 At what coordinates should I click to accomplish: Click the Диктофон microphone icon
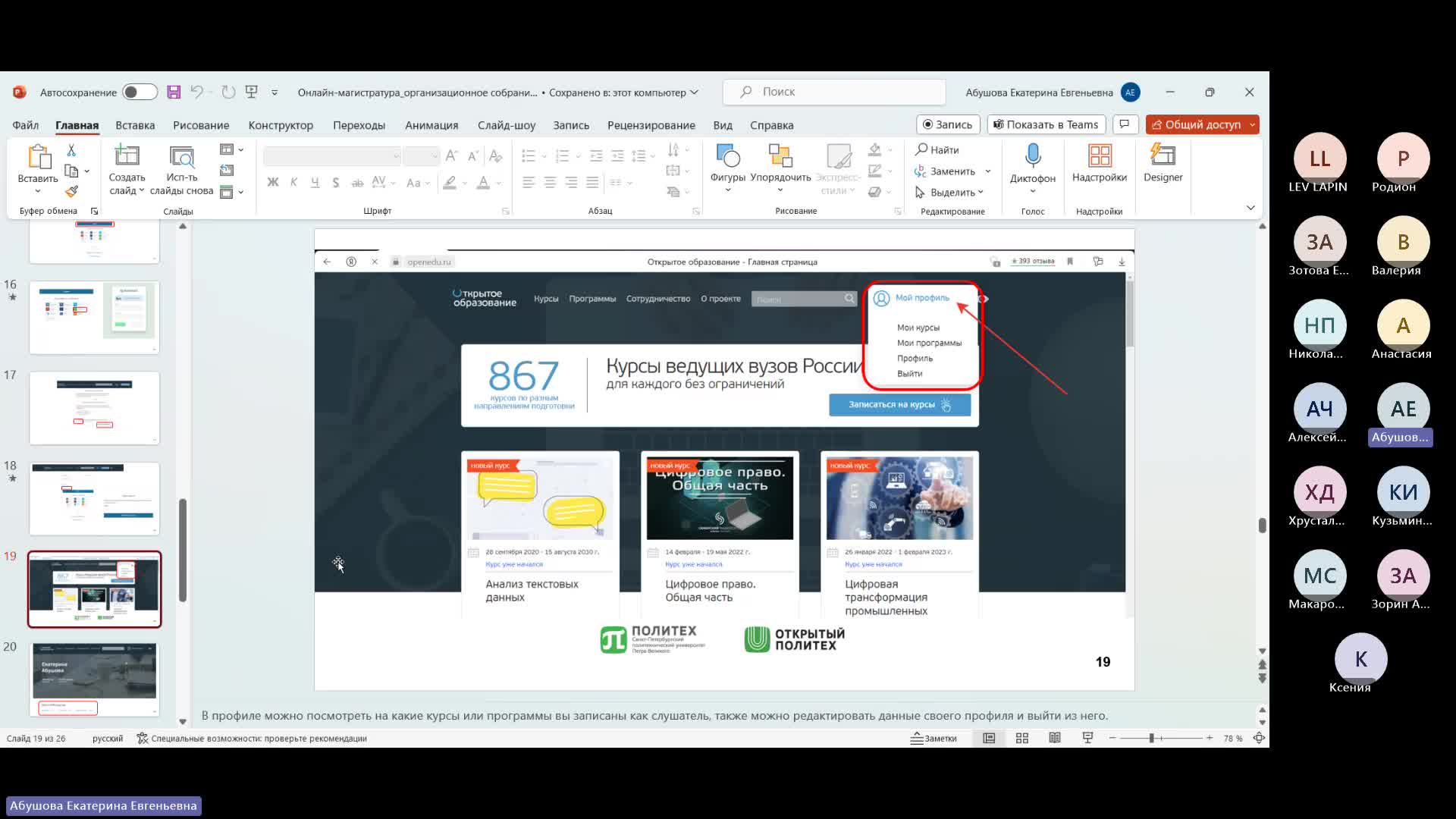coord(1032,156)
